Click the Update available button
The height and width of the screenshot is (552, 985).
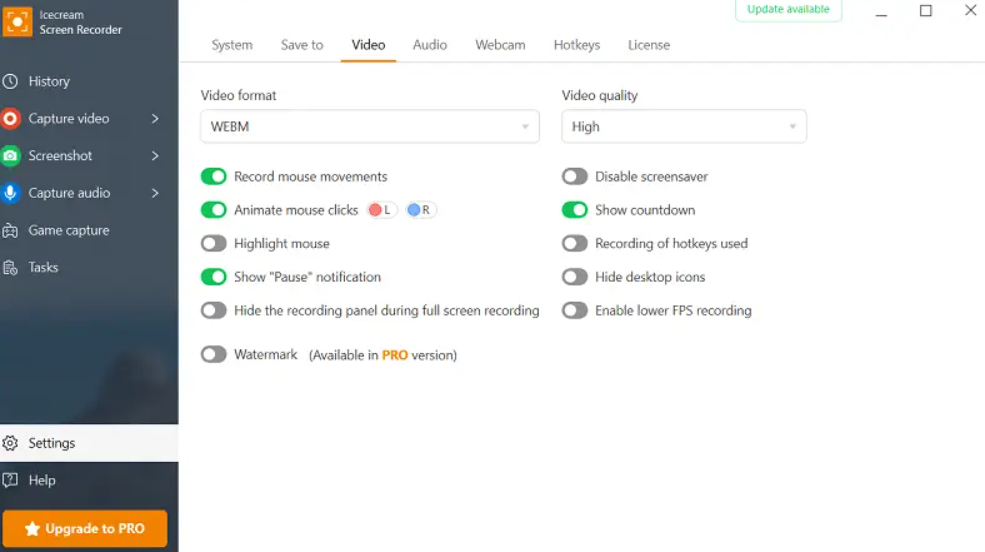[788, 10]
